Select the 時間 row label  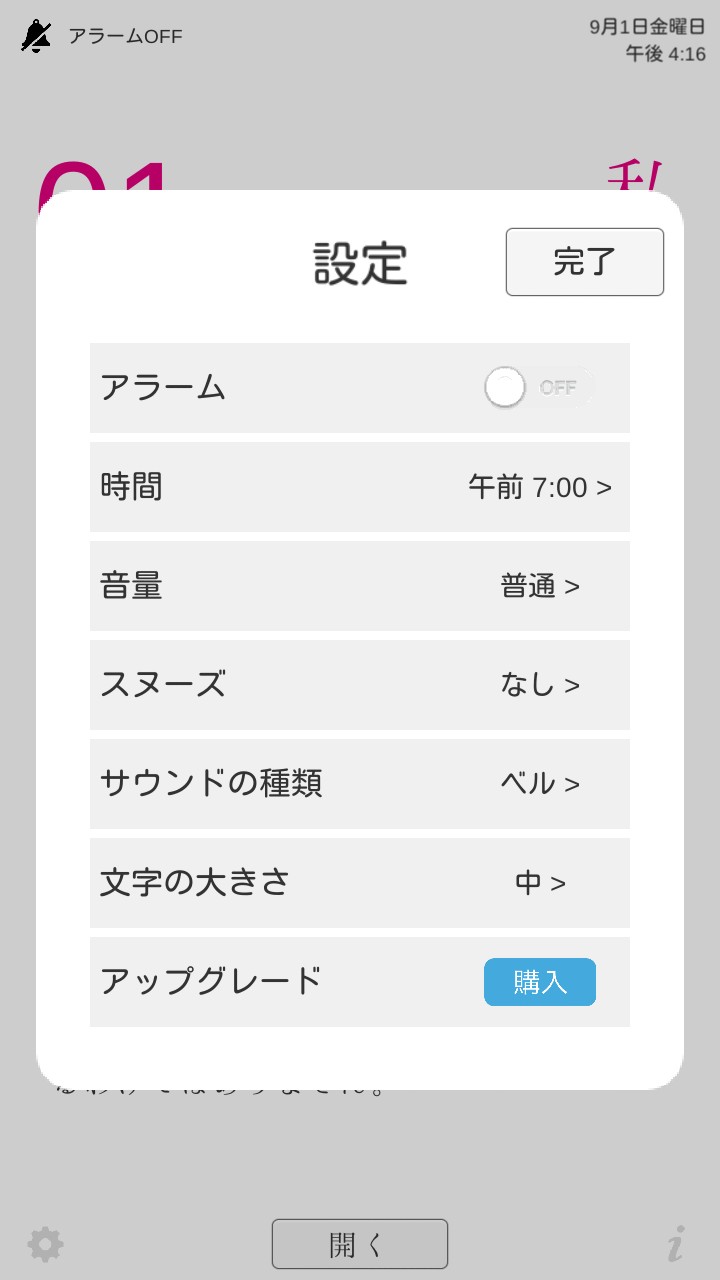pyautogui.click(x=131, y=487)
